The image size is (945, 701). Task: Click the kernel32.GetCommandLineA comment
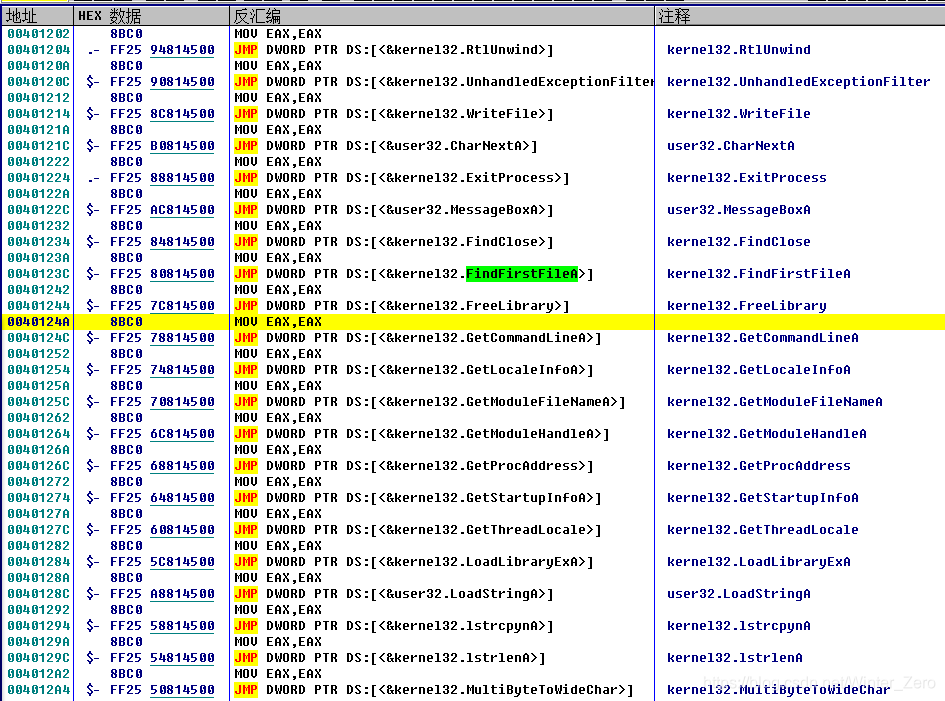coord(762,338)
